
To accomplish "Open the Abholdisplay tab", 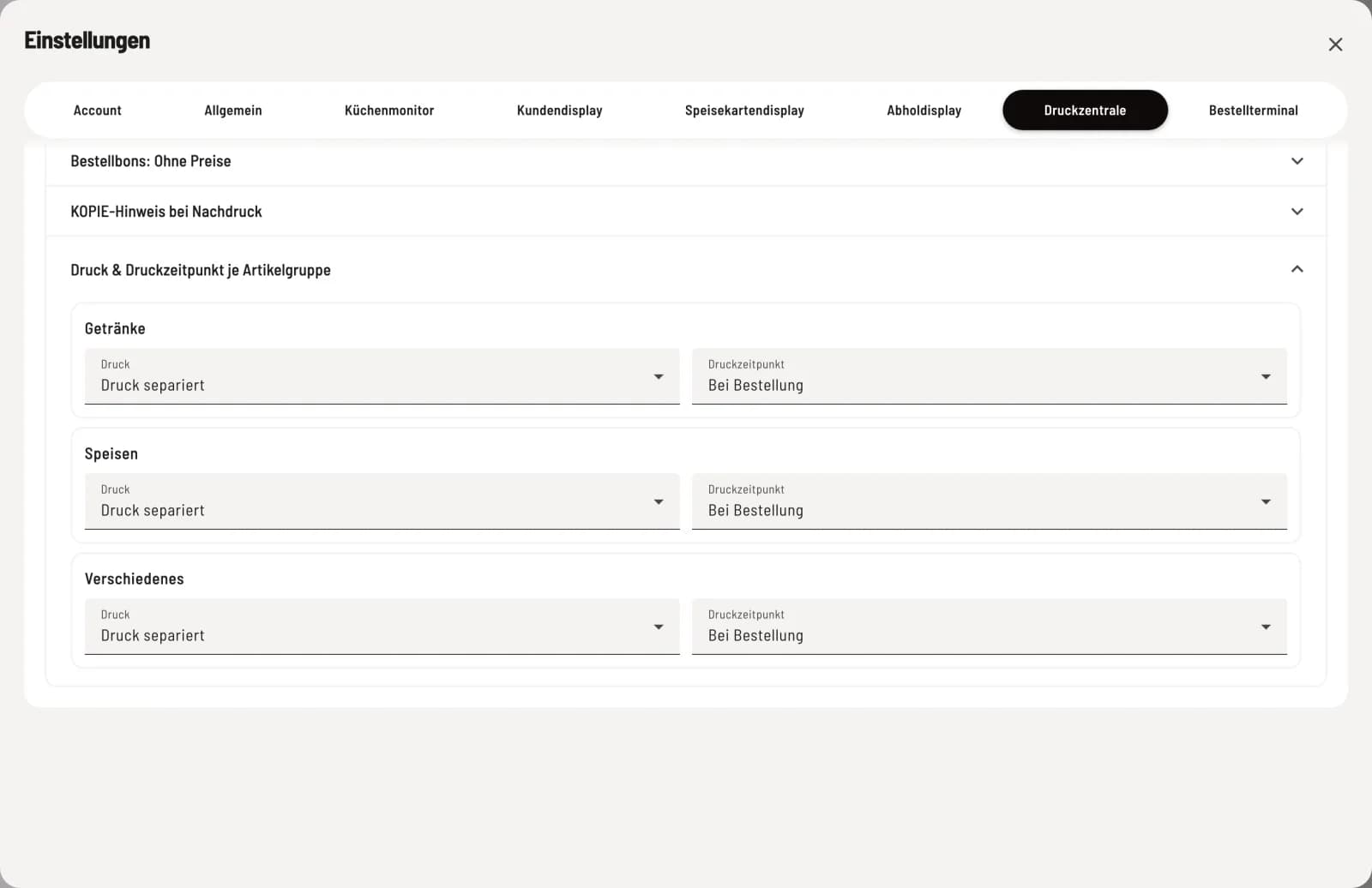I will pyautogui.click(x=924, y=111).
